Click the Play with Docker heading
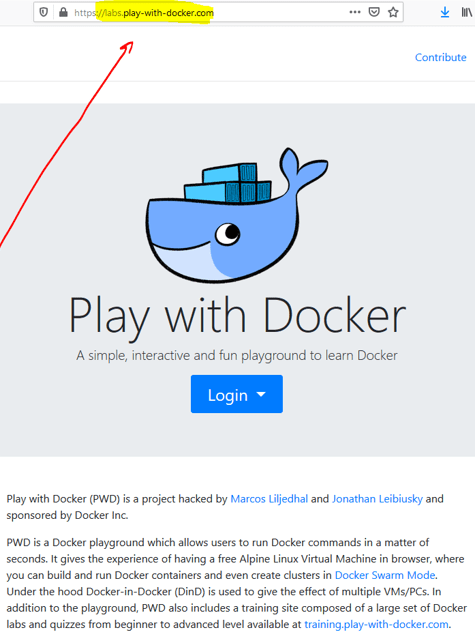 click(237, 317)
